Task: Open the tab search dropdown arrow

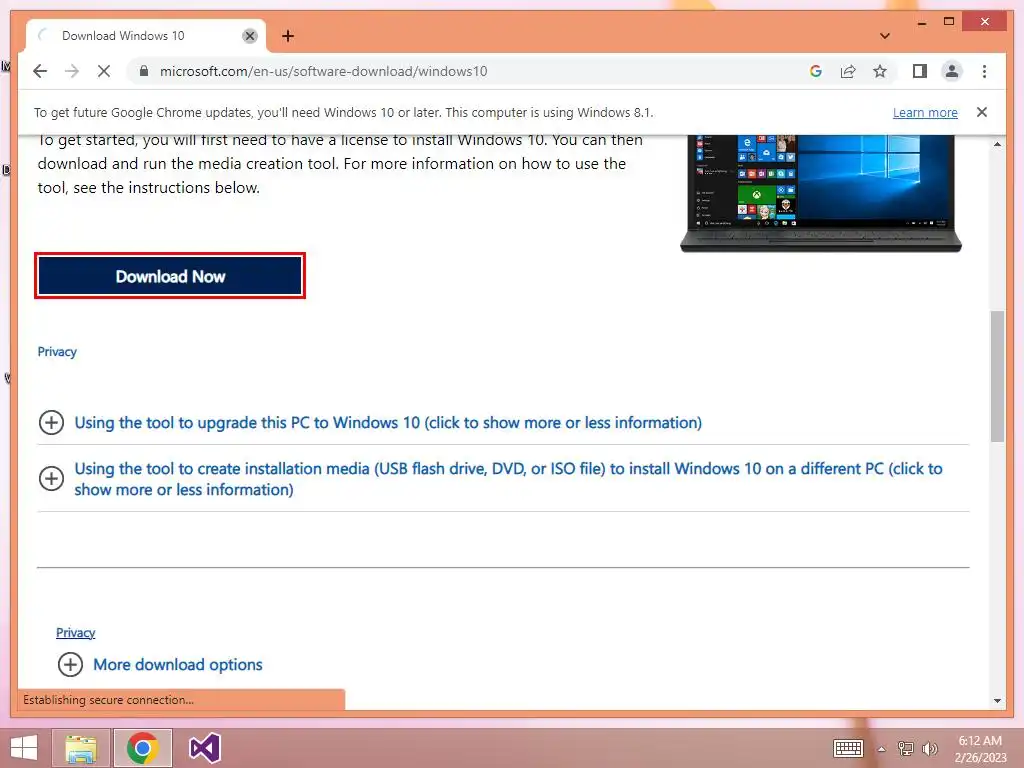Action: coord(885,36)
